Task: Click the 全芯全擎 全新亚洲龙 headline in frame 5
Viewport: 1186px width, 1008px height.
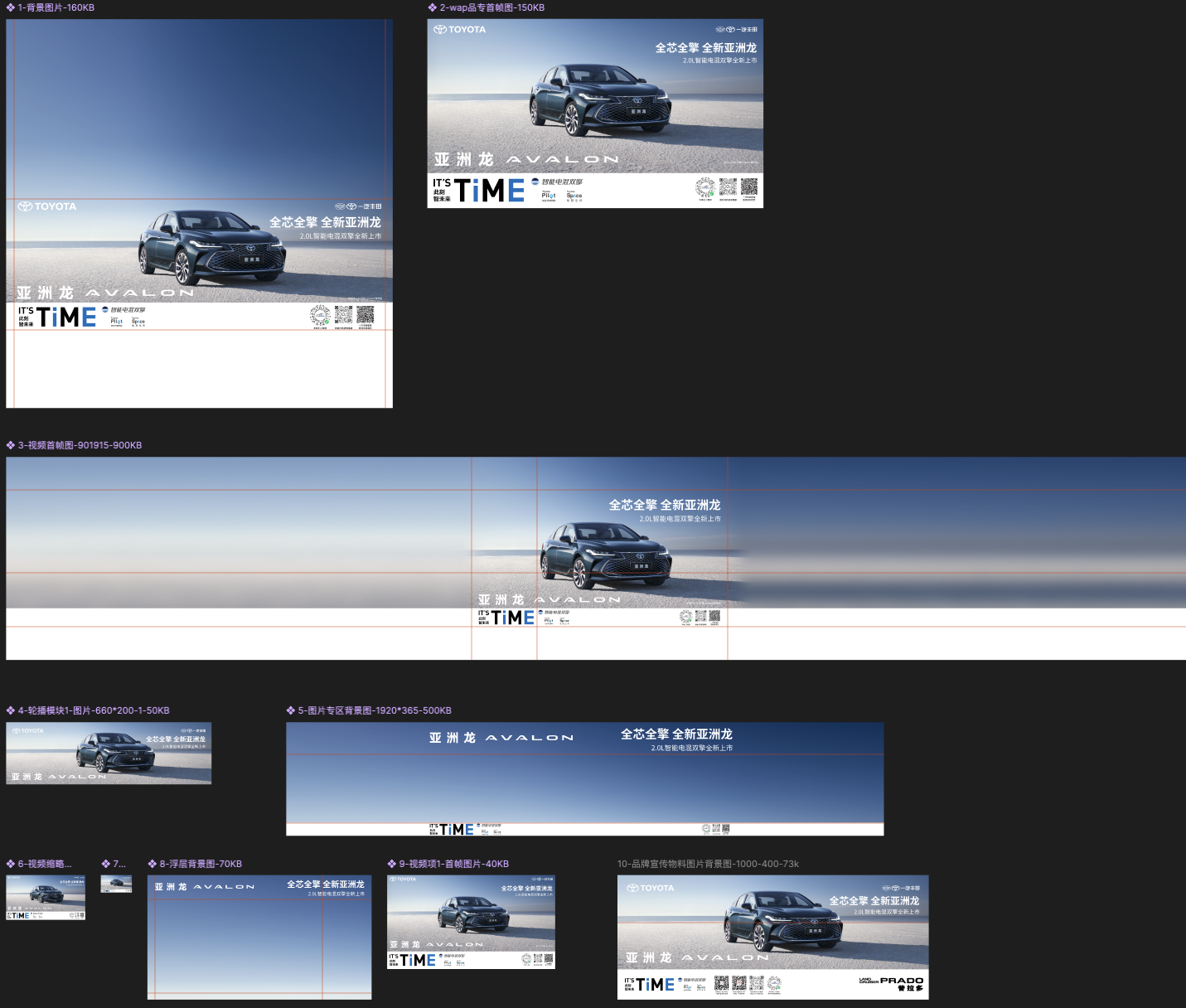Action: coord(676,734)
